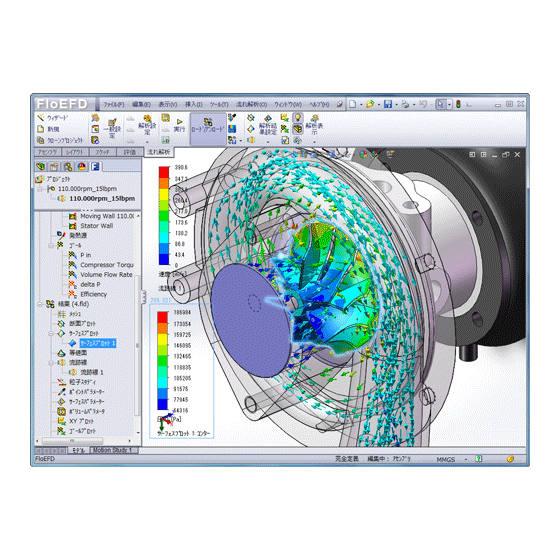This screenshot has width=560, height=560.
Task: Collapse the ゴール goals tree node
Action: (x=51, y=245)
